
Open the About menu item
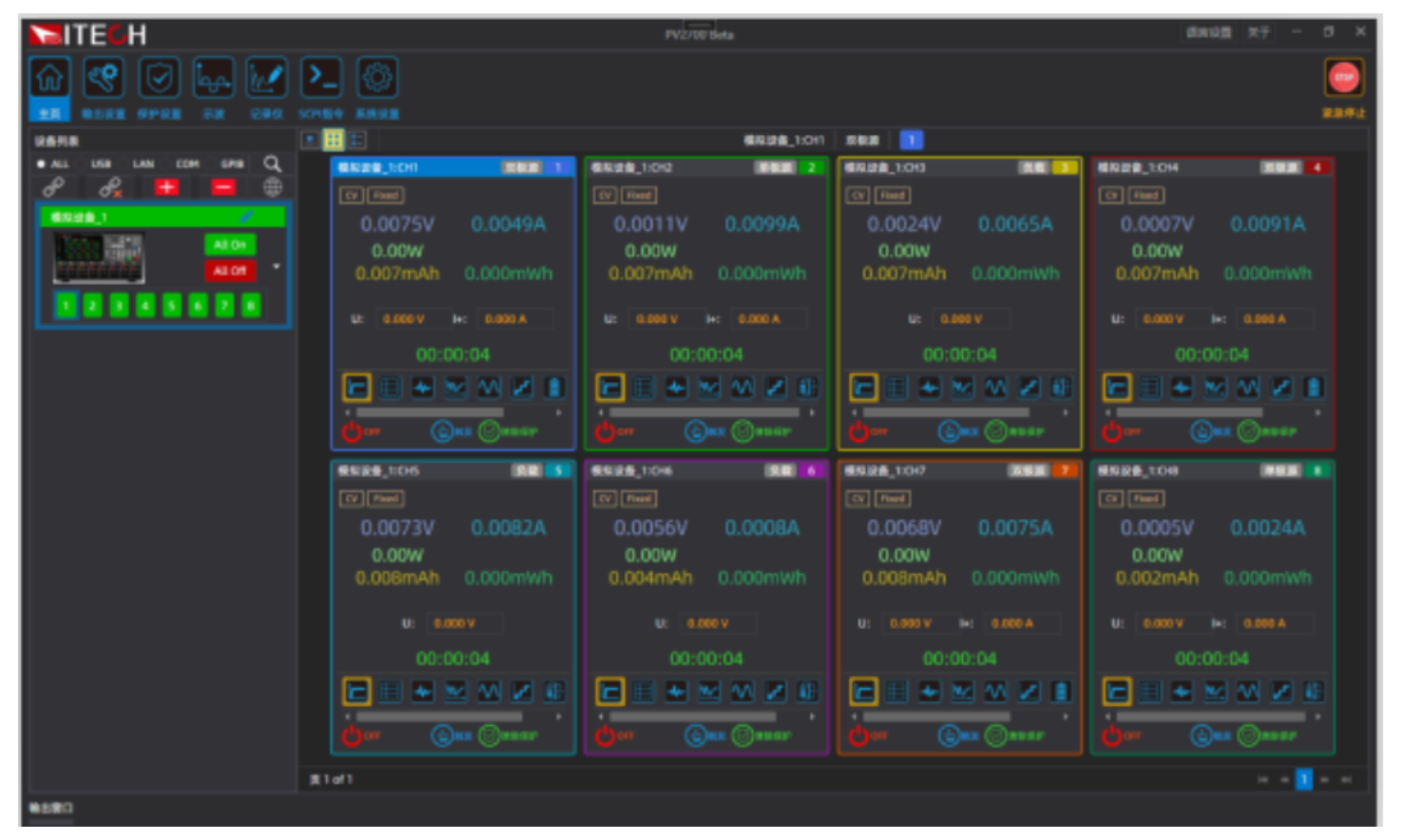(1259, 32)
